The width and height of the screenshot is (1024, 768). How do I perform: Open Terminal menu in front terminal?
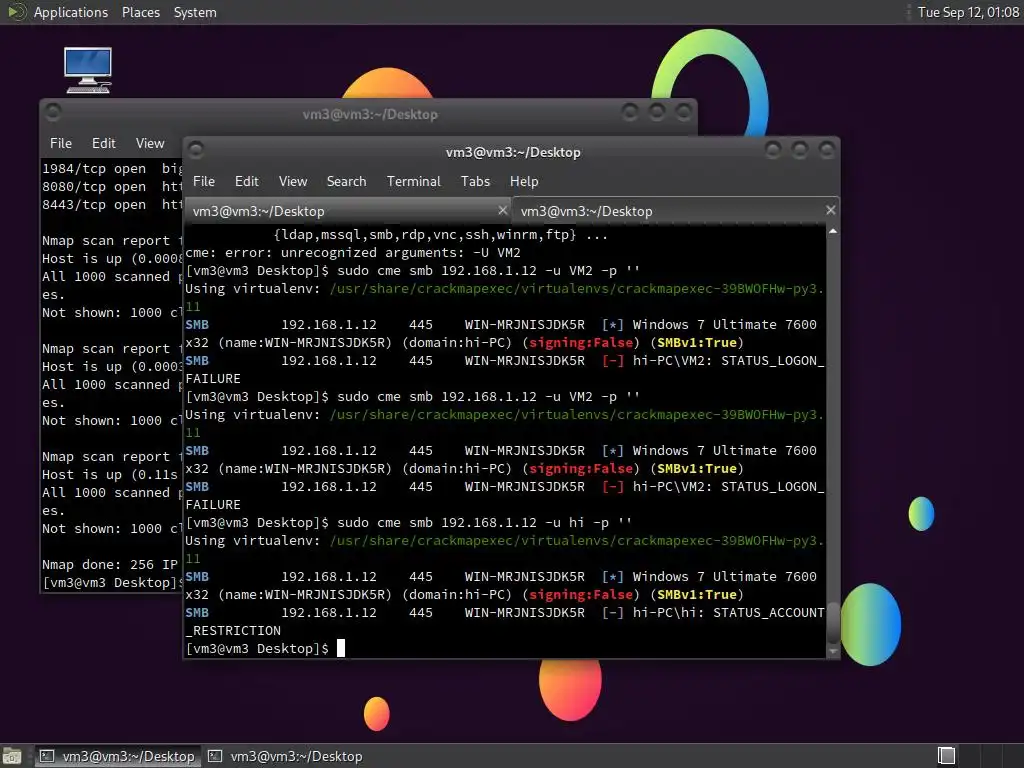[413, 182]
